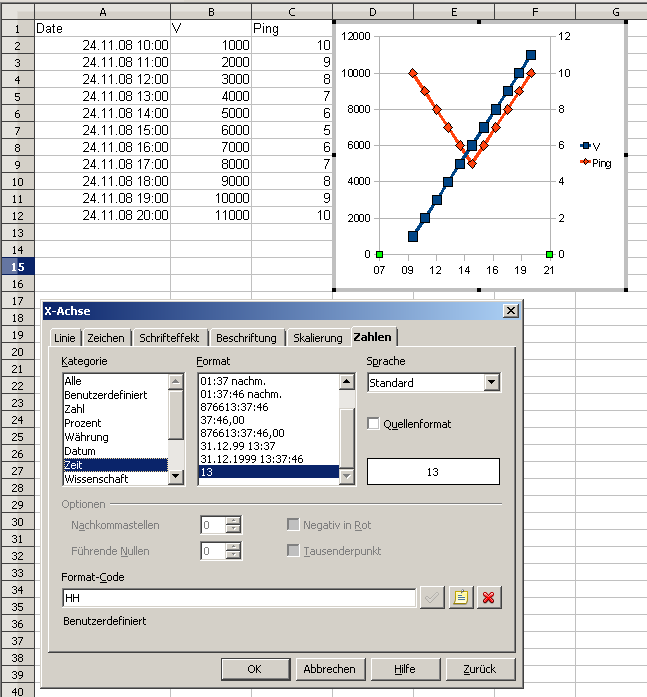Click the Abbrechen button

[x=329, y=669]
